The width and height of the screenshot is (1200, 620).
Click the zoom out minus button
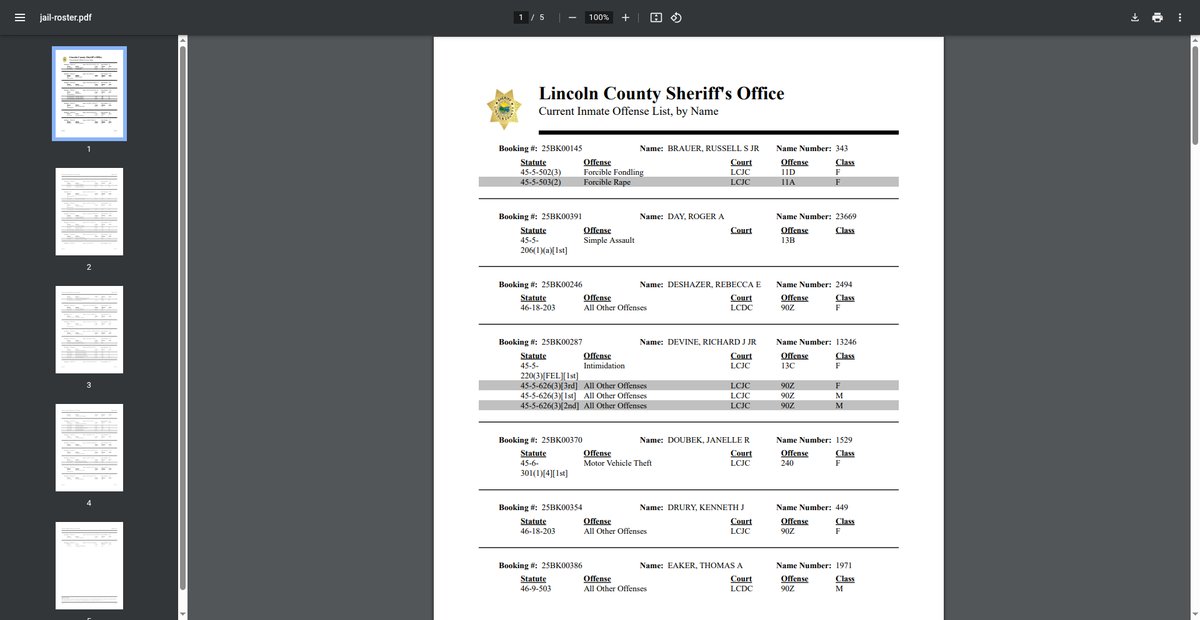(571, 18)
